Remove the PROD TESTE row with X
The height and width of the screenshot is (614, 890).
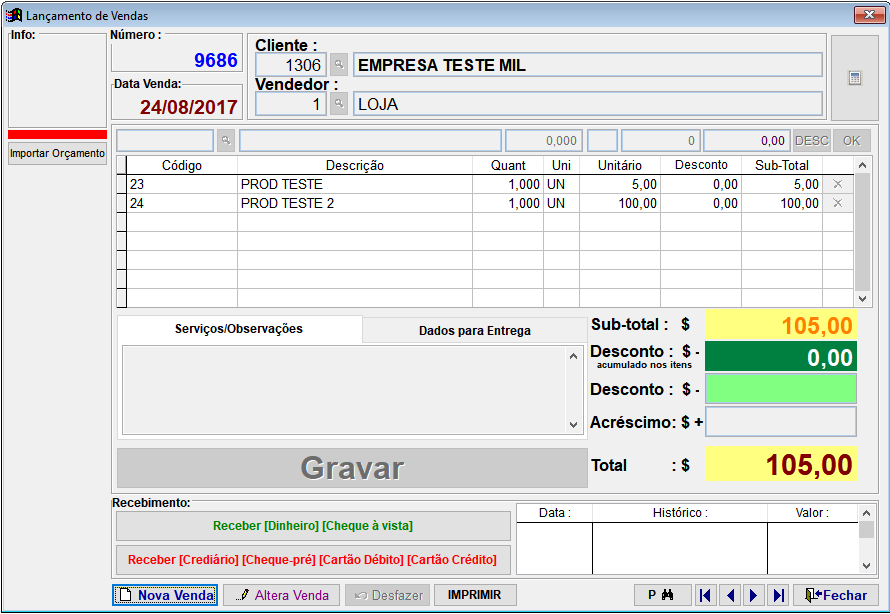(837, 184)
